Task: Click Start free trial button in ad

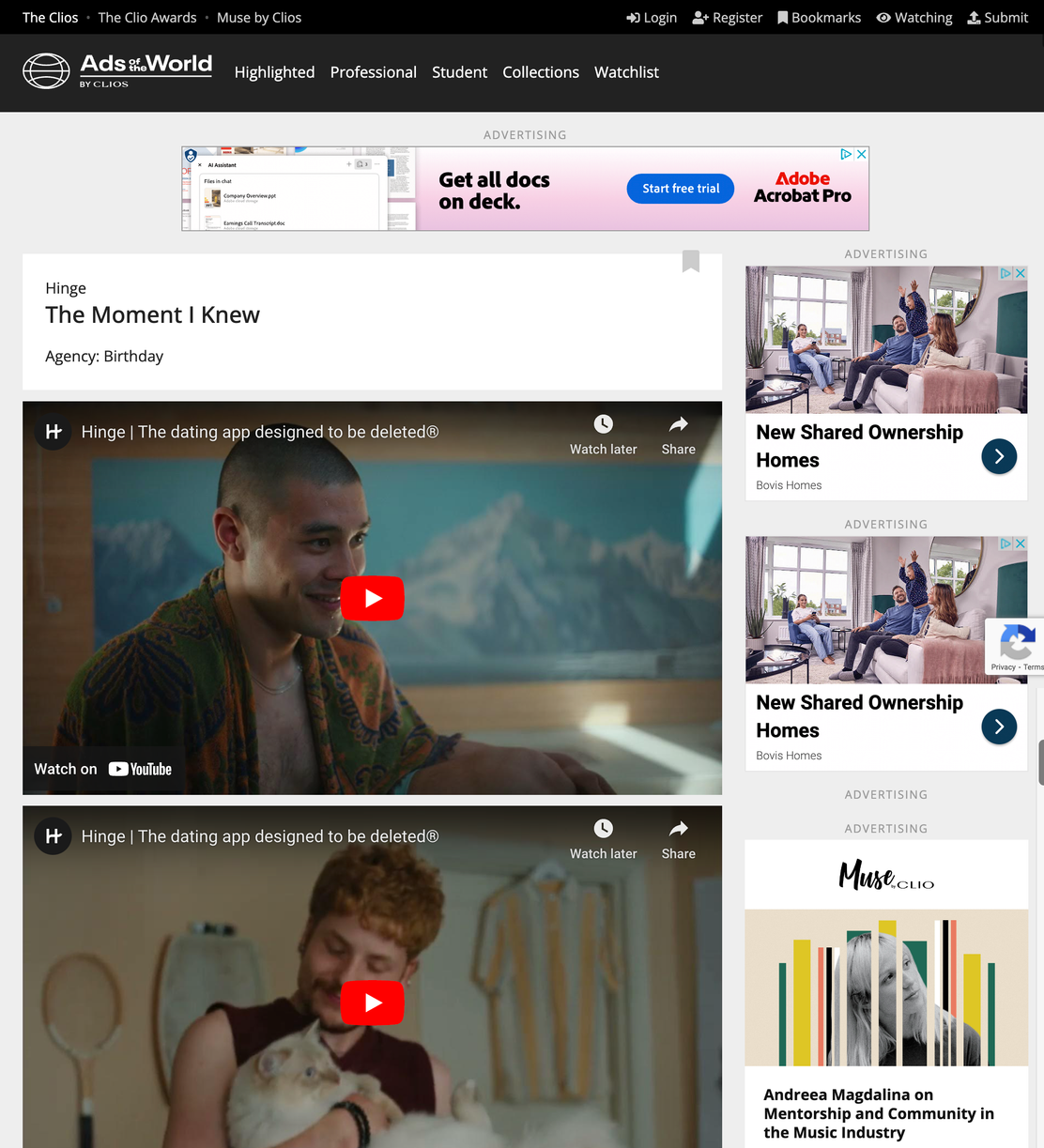Action: click(x=681, y=189)
